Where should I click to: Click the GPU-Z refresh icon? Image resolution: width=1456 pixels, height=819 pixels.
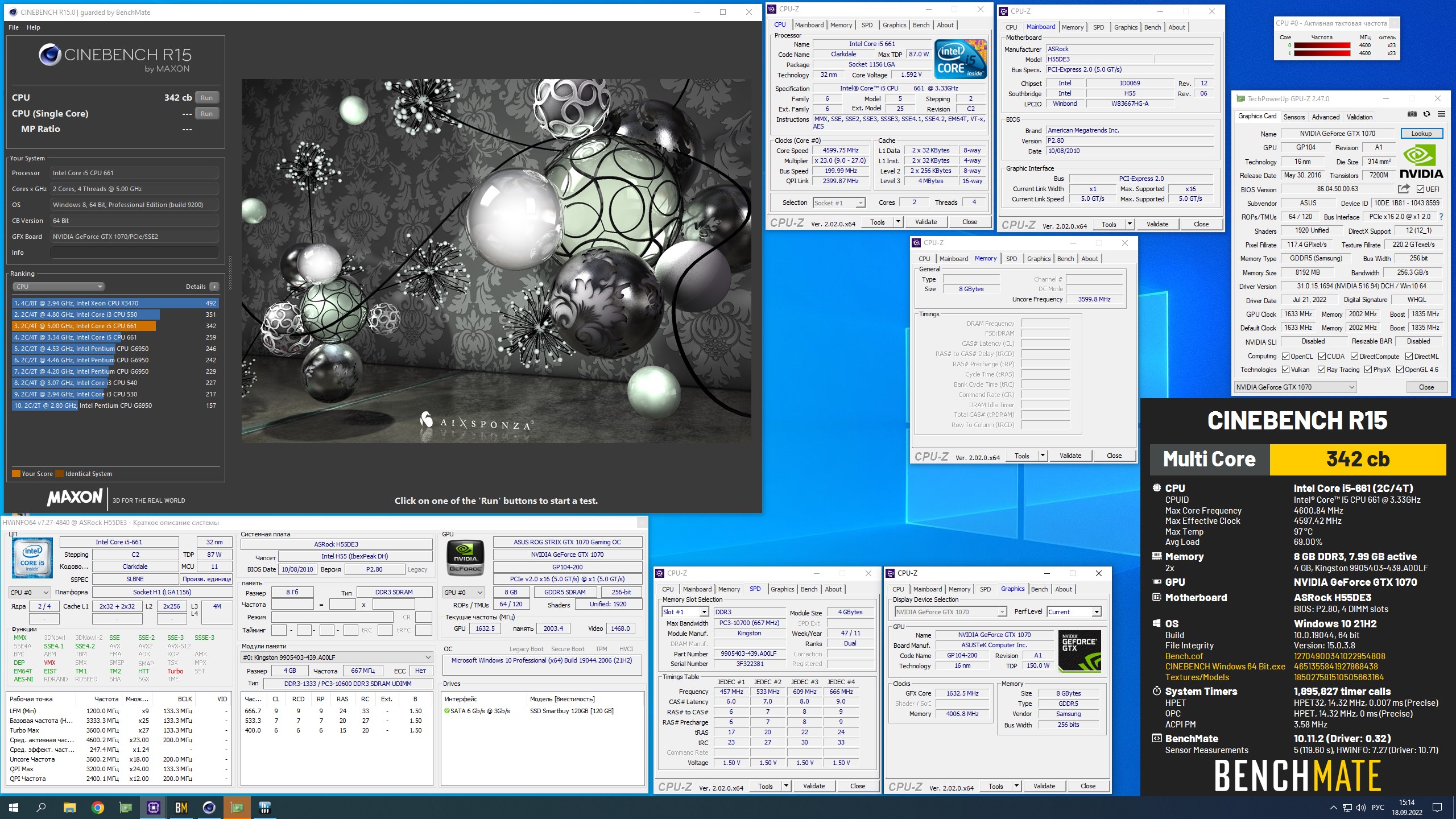pos(1426,114)
